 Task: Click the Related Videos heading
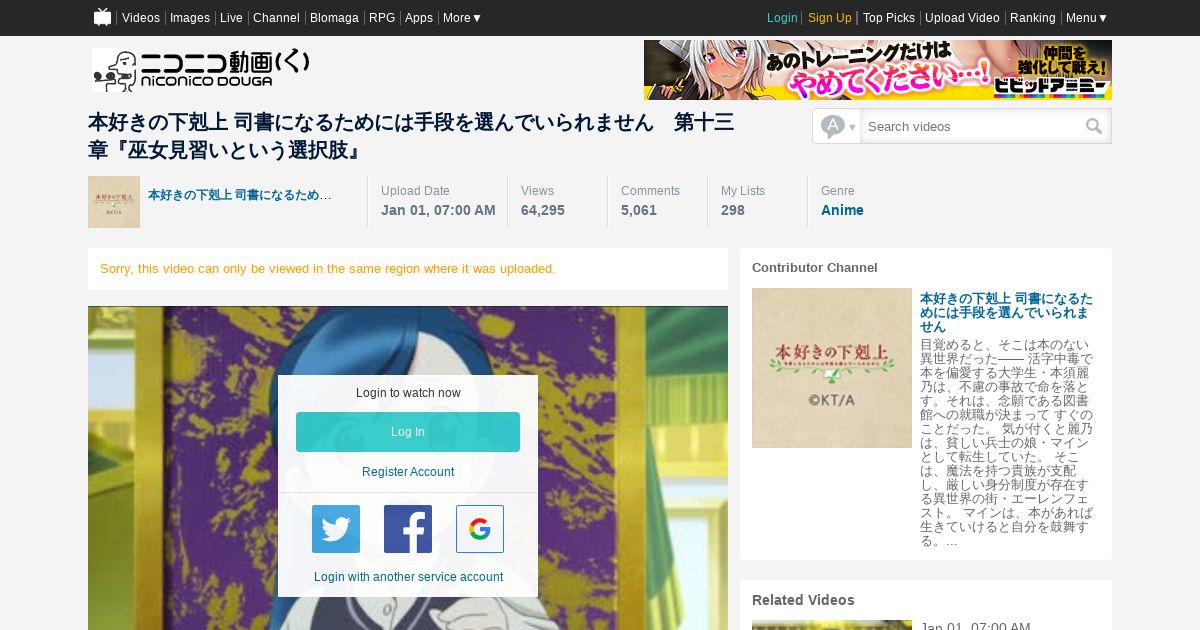803,600
